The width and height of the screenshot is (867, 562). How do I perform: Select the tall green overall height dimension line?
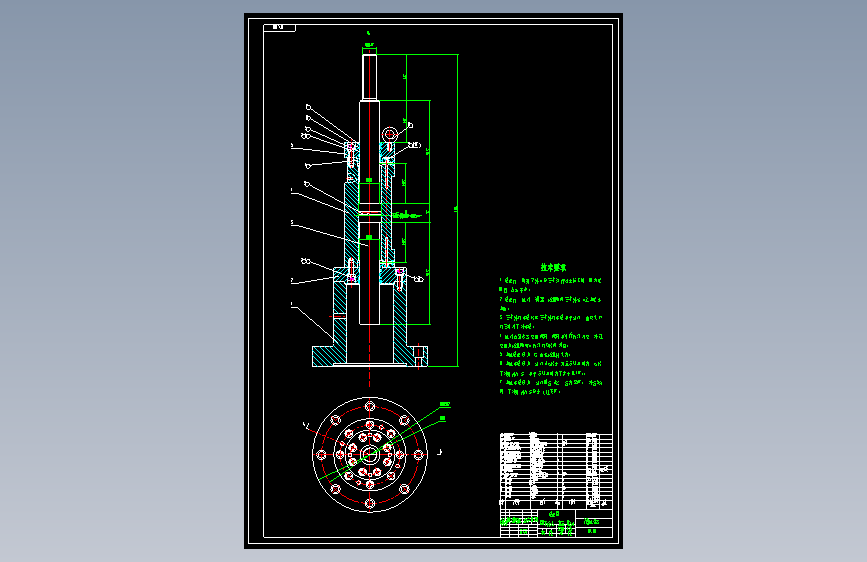point(457,210)
